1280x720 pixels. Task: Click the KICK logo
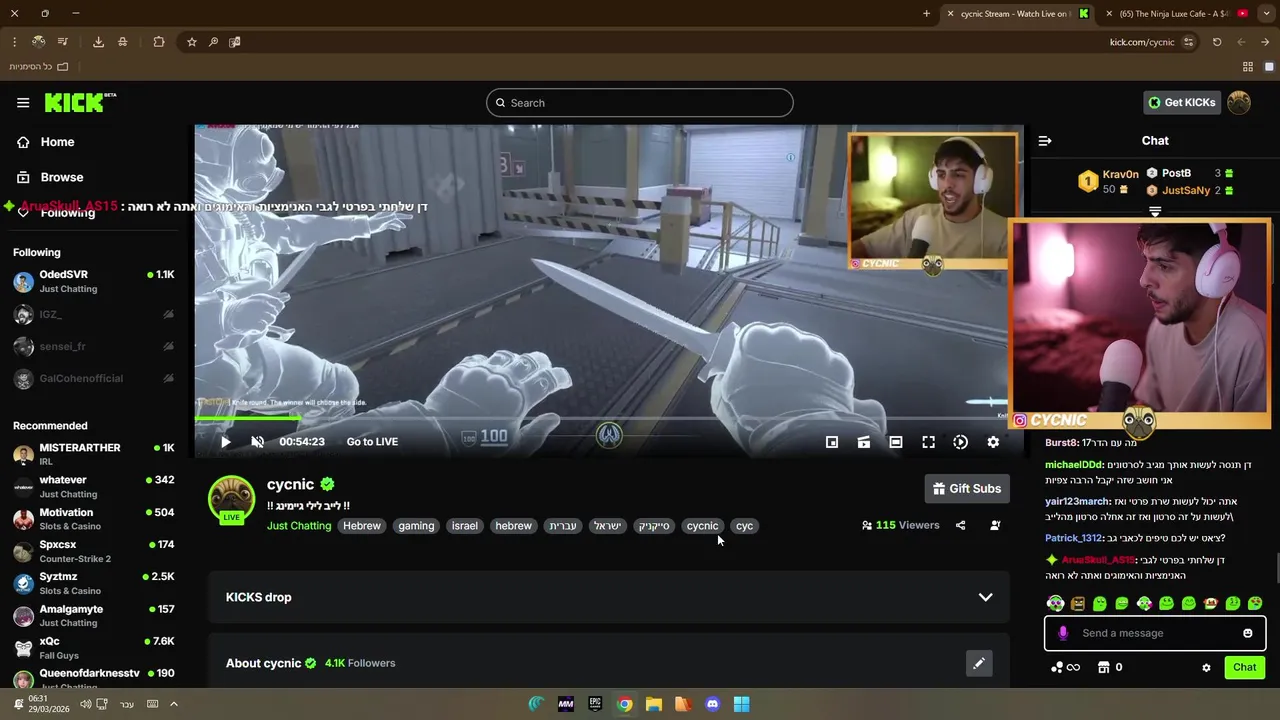click(x=80, y=102)
